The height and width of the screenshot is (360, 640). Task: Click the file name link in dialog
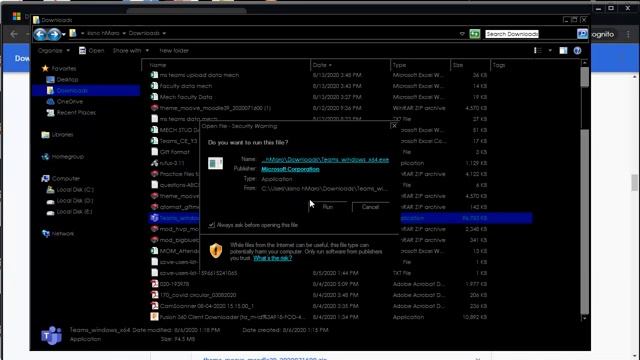[325, 160]
